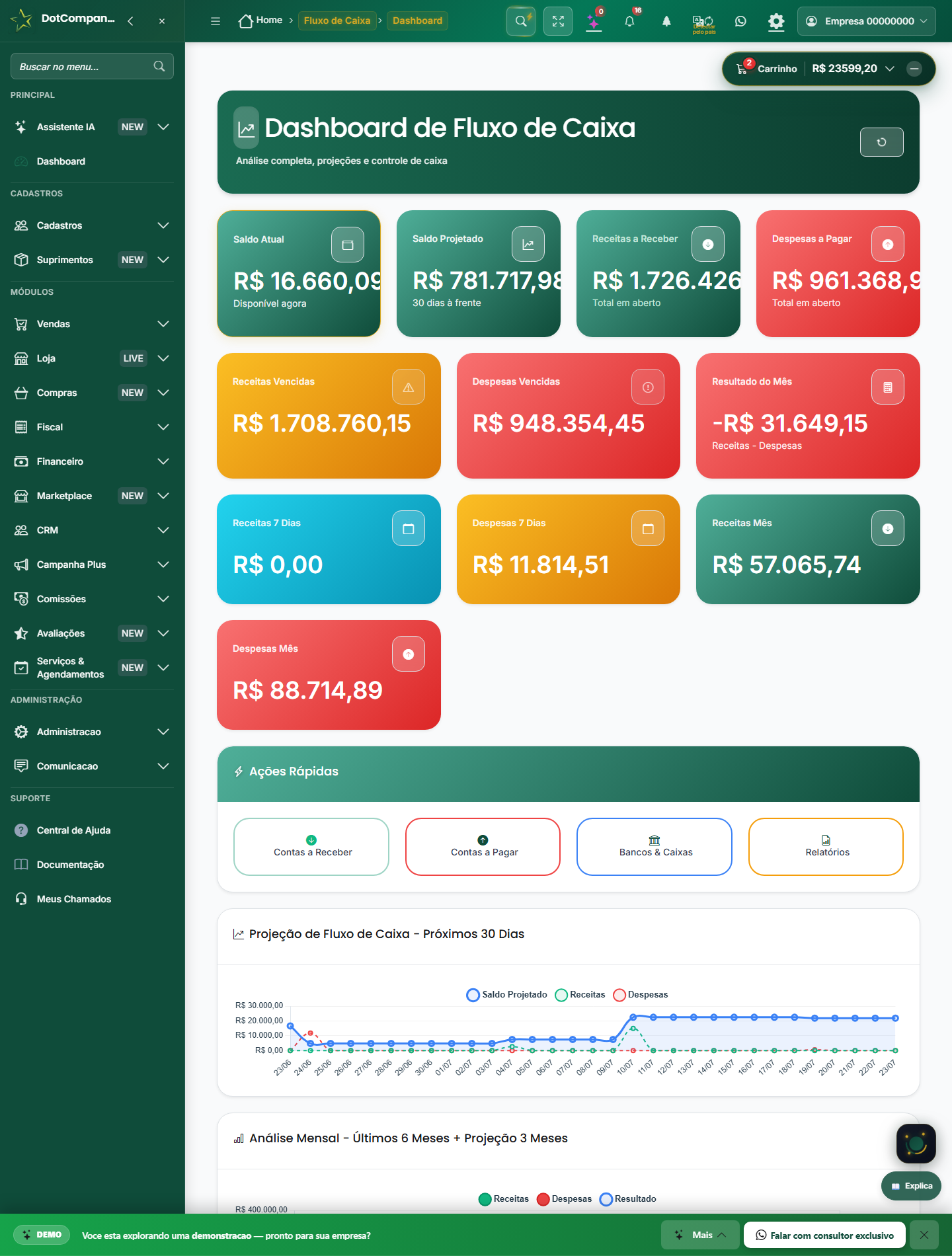Click the refresh button on dashboard banner
This screenshot has width=952, height=1256.
pyautogui.click(x=881, y=142)
